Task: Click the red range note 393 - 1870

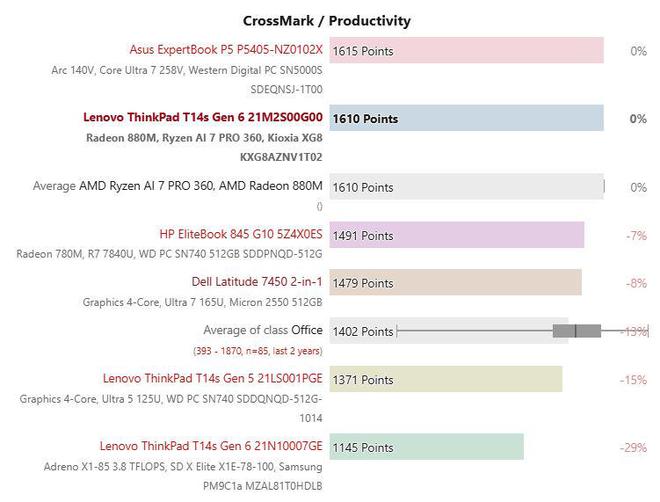Action: (x=258, y=351)
